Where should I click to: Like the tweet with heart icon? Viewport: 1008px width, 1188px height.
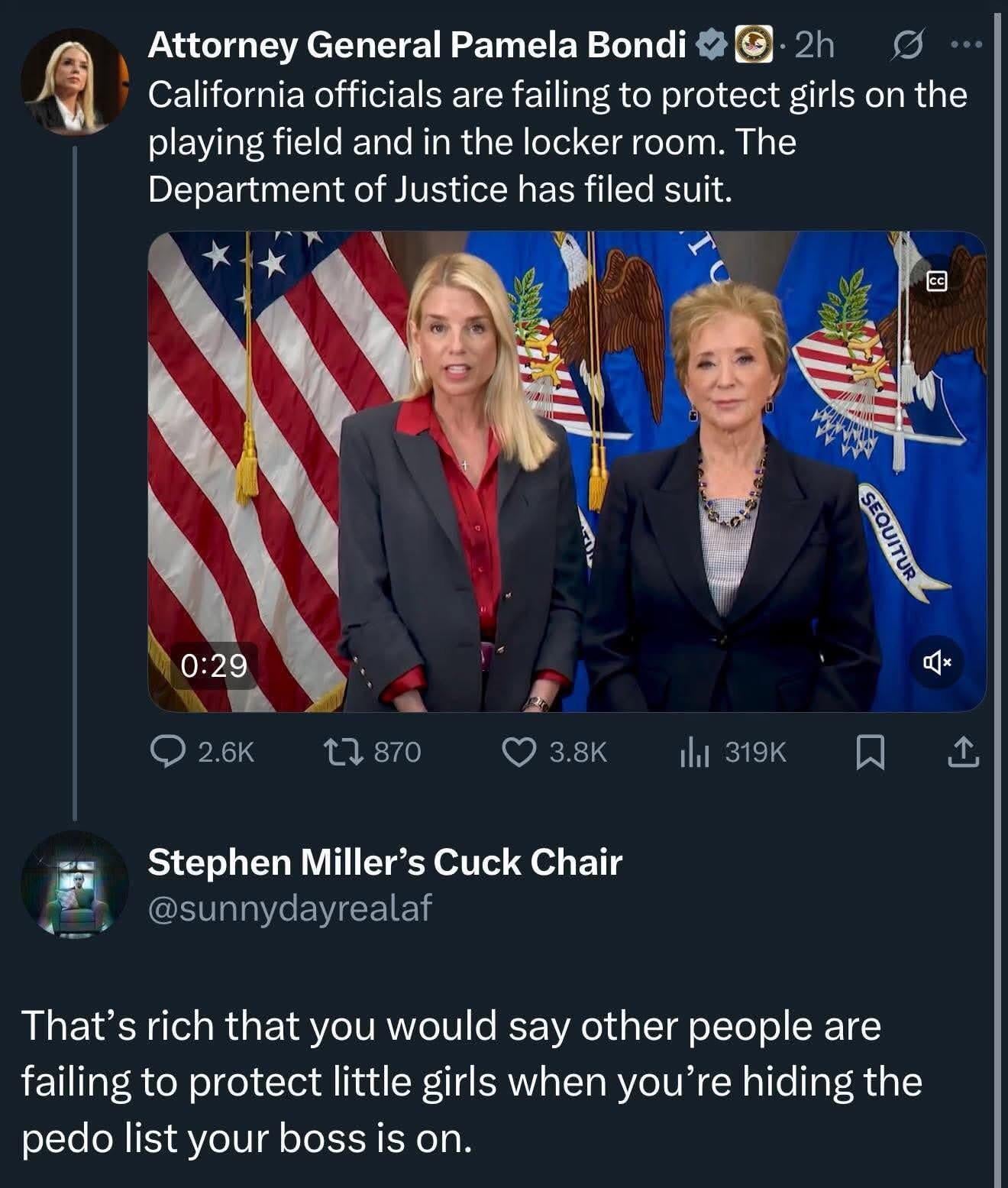pyautogui.click(x=519, y=753)
